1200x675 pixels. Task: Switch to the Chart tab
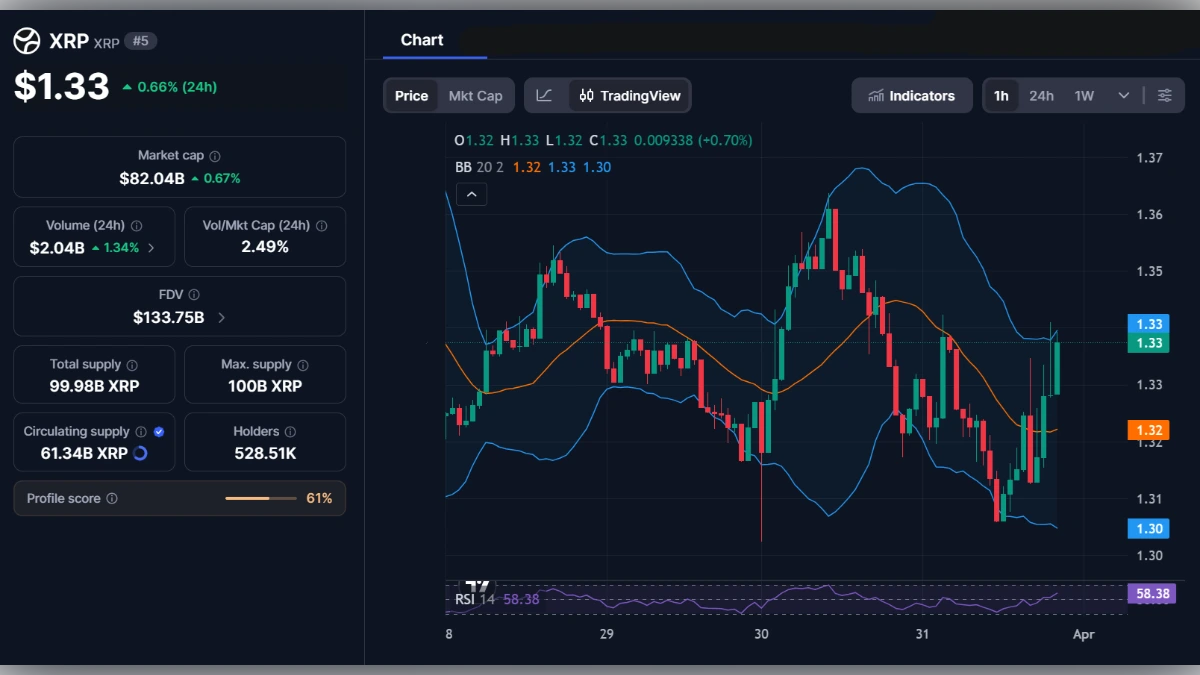[x=421, y=40]
